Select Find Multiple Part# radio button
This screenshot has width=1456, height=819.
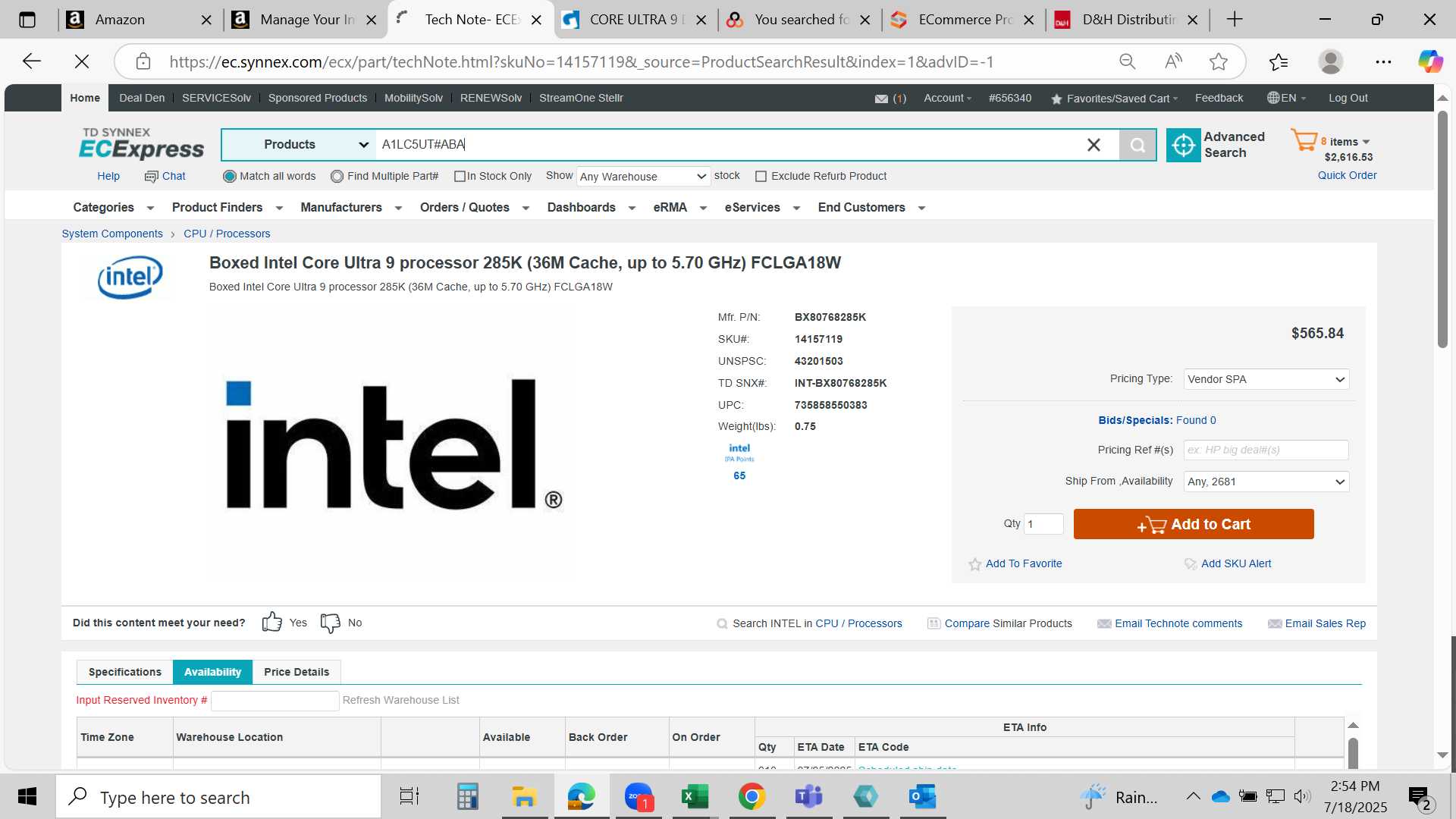point(337,177)
